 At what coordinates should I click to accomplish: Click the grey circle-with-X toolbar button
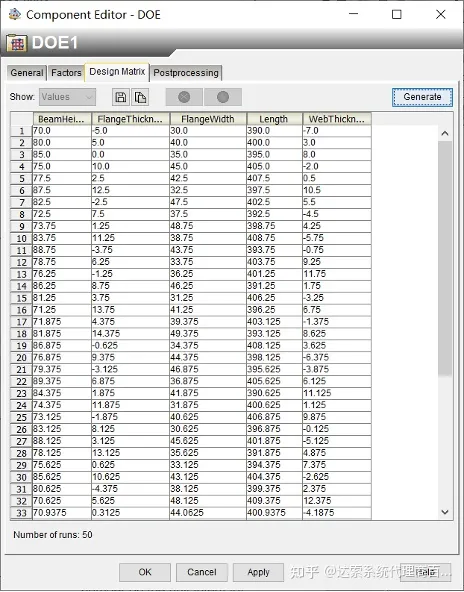[x=184, y=97]
